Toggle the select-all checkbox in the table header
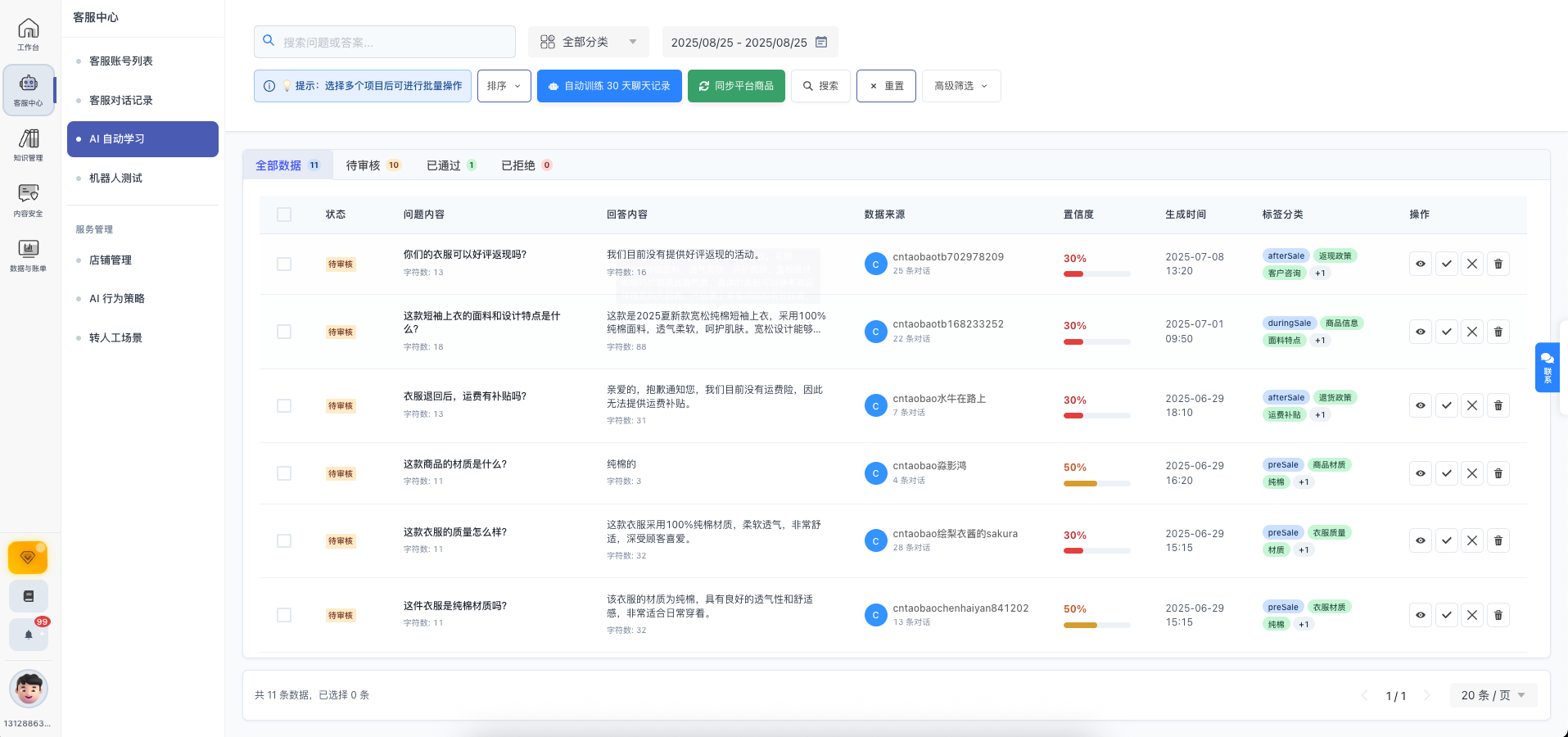 (x=284, y=215)
